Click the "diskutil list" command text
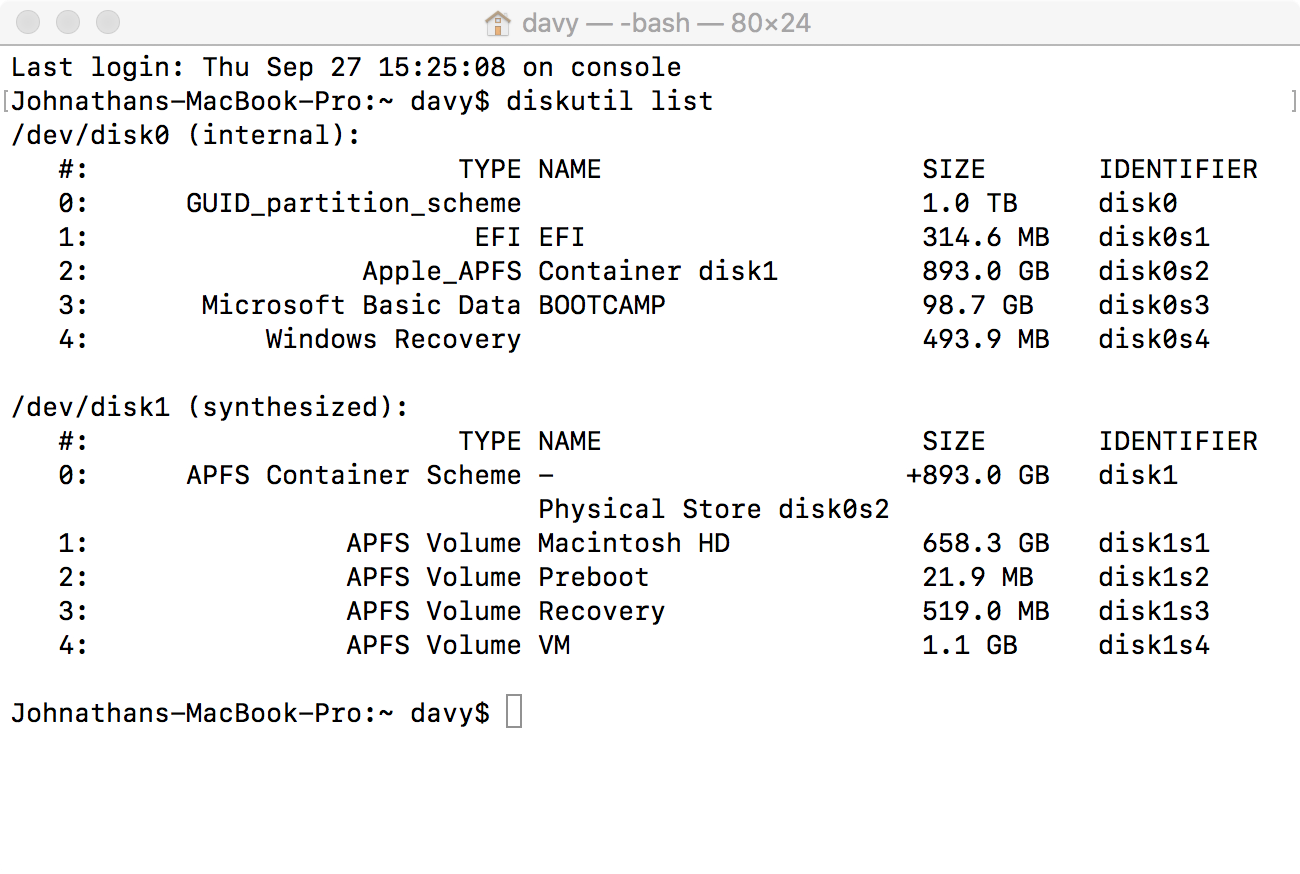This screenshot has height=874, width=1300. (x=610, y=101)
